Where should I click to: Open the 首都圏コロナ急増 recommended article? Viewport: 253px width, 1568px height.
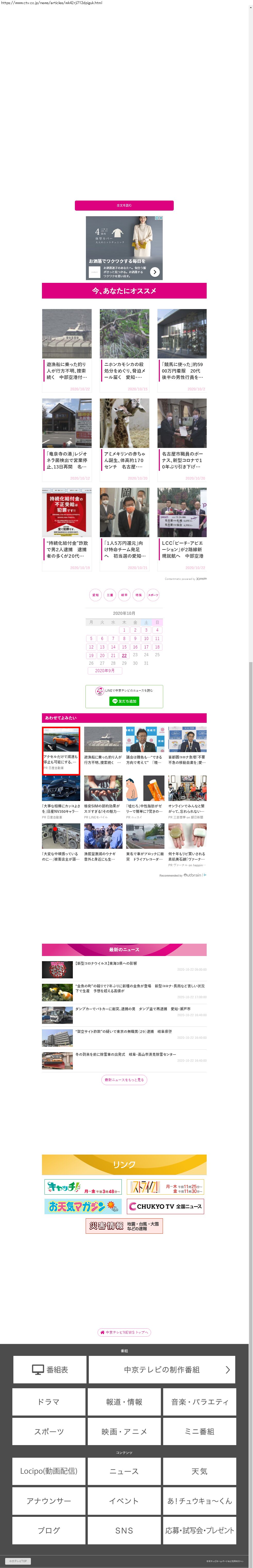pyautogui.click(x=187, y=746)
